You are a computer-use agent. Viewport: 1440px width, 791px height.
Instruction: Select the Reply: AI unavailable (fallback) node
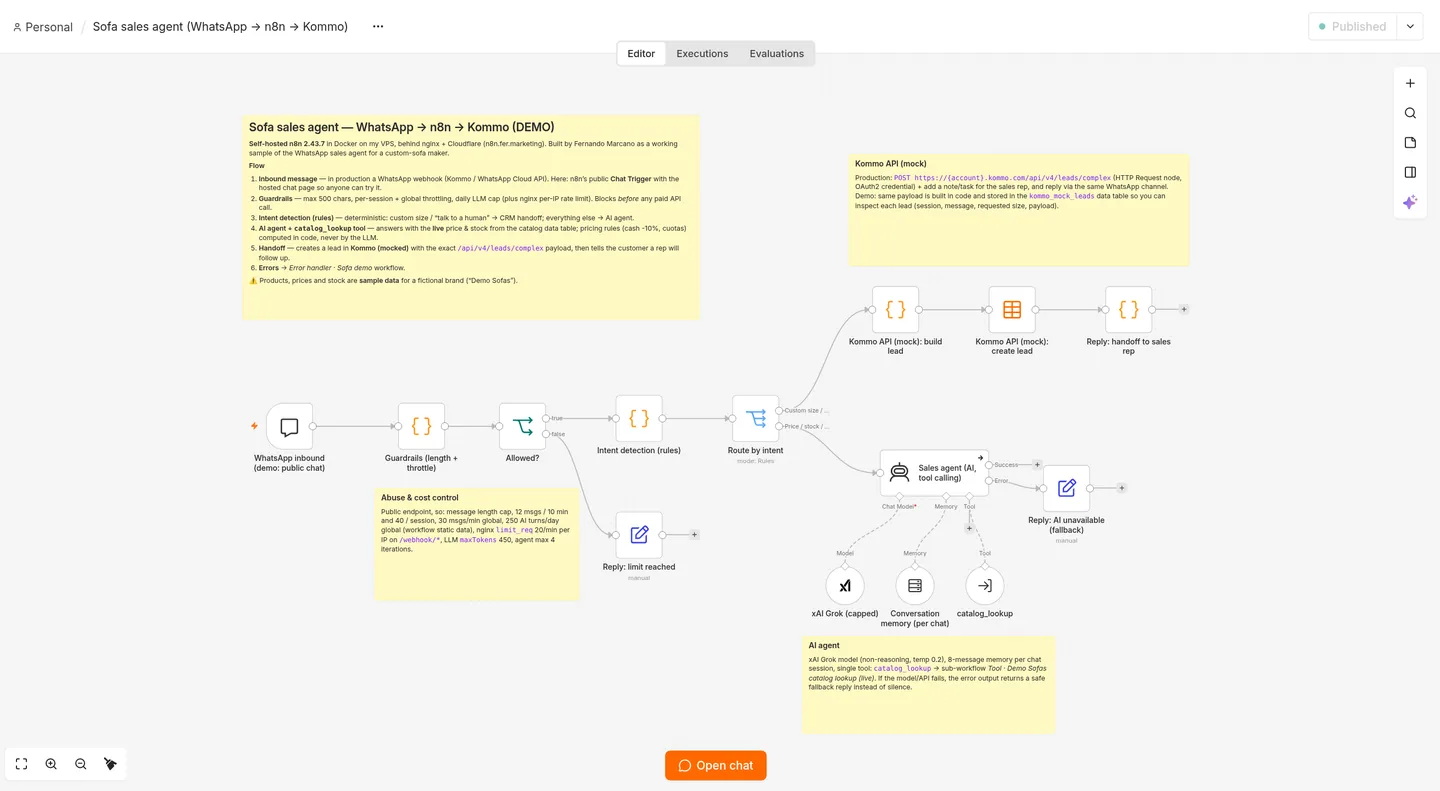point(1066,488)
